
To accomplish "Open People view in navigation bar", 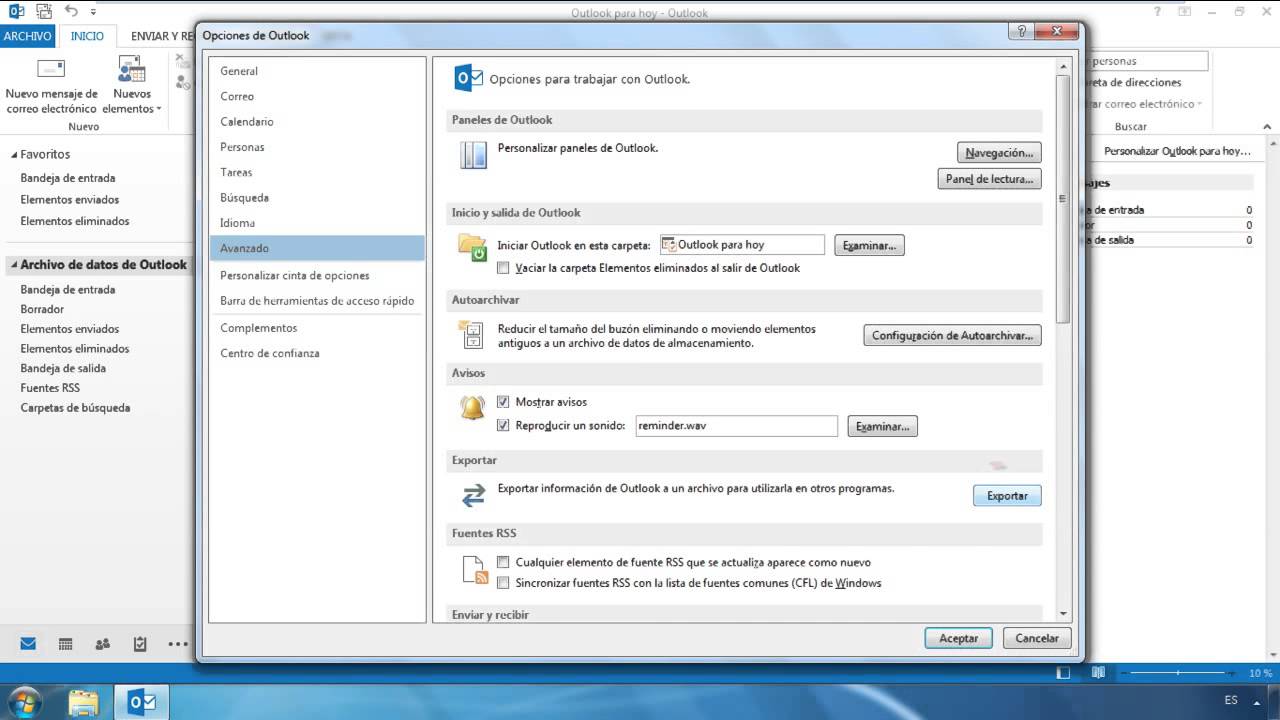I will (102, 644).
